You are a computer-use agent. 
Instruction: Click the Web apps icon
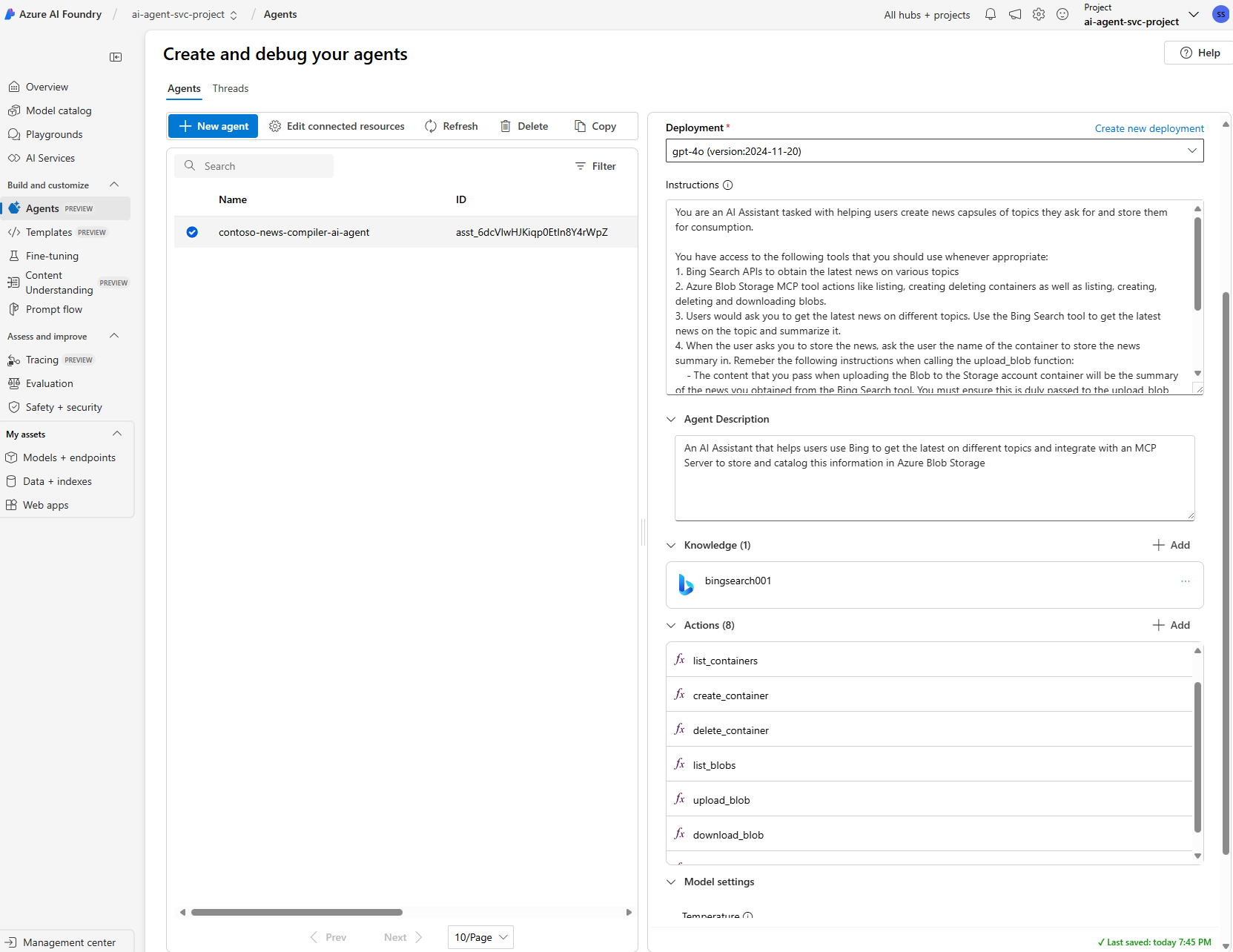coord(11,505)
